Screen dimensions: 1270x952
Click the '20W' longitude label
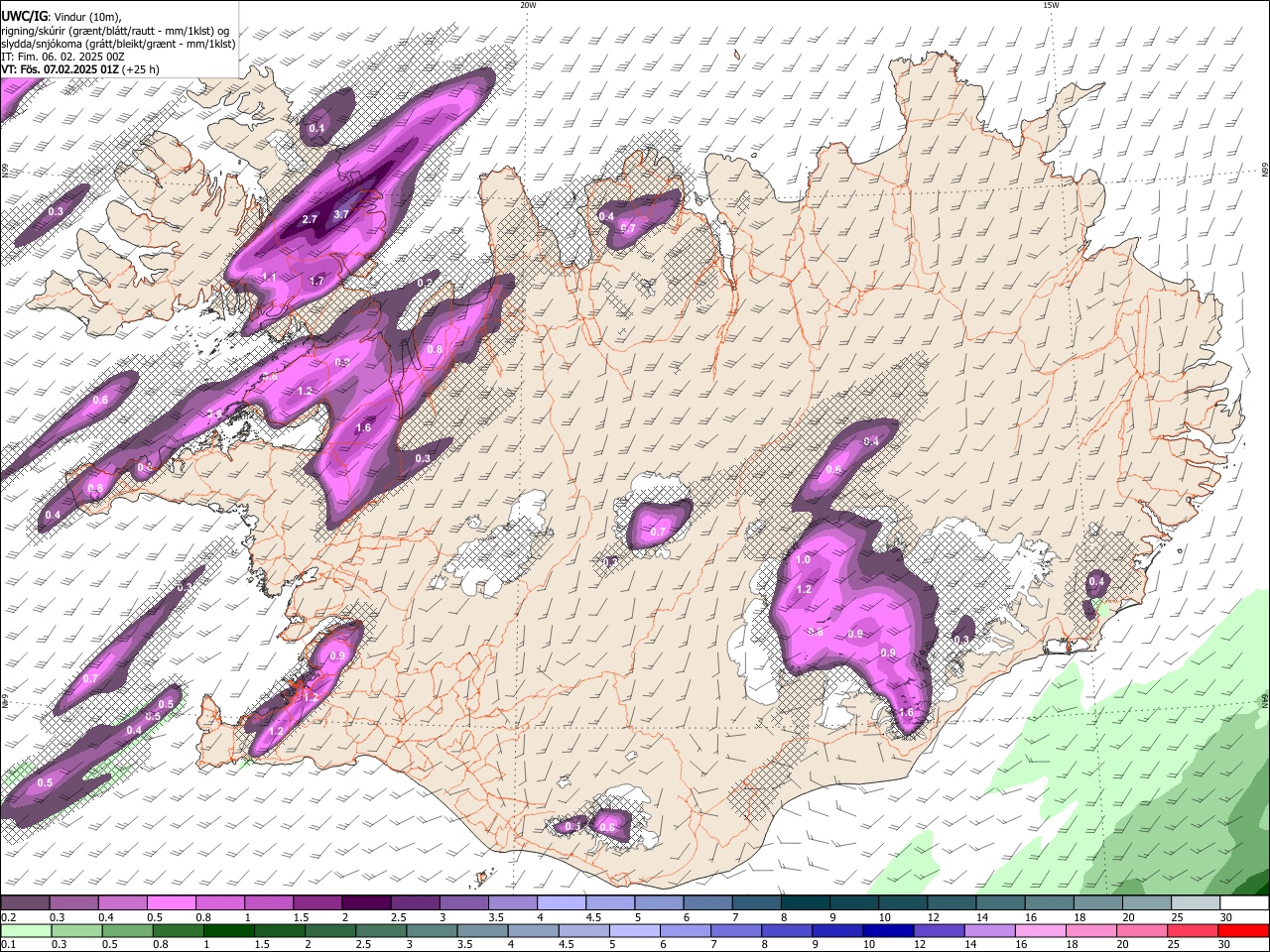click(x=528, y=5)
